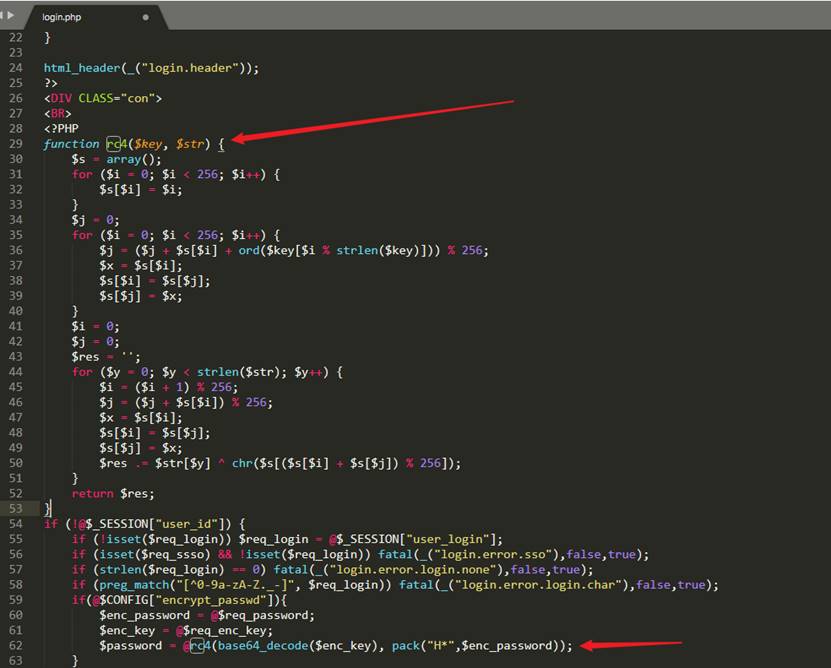Click the preg_match call on line 59
Screen dimensions: 831x668
[126, 585]
